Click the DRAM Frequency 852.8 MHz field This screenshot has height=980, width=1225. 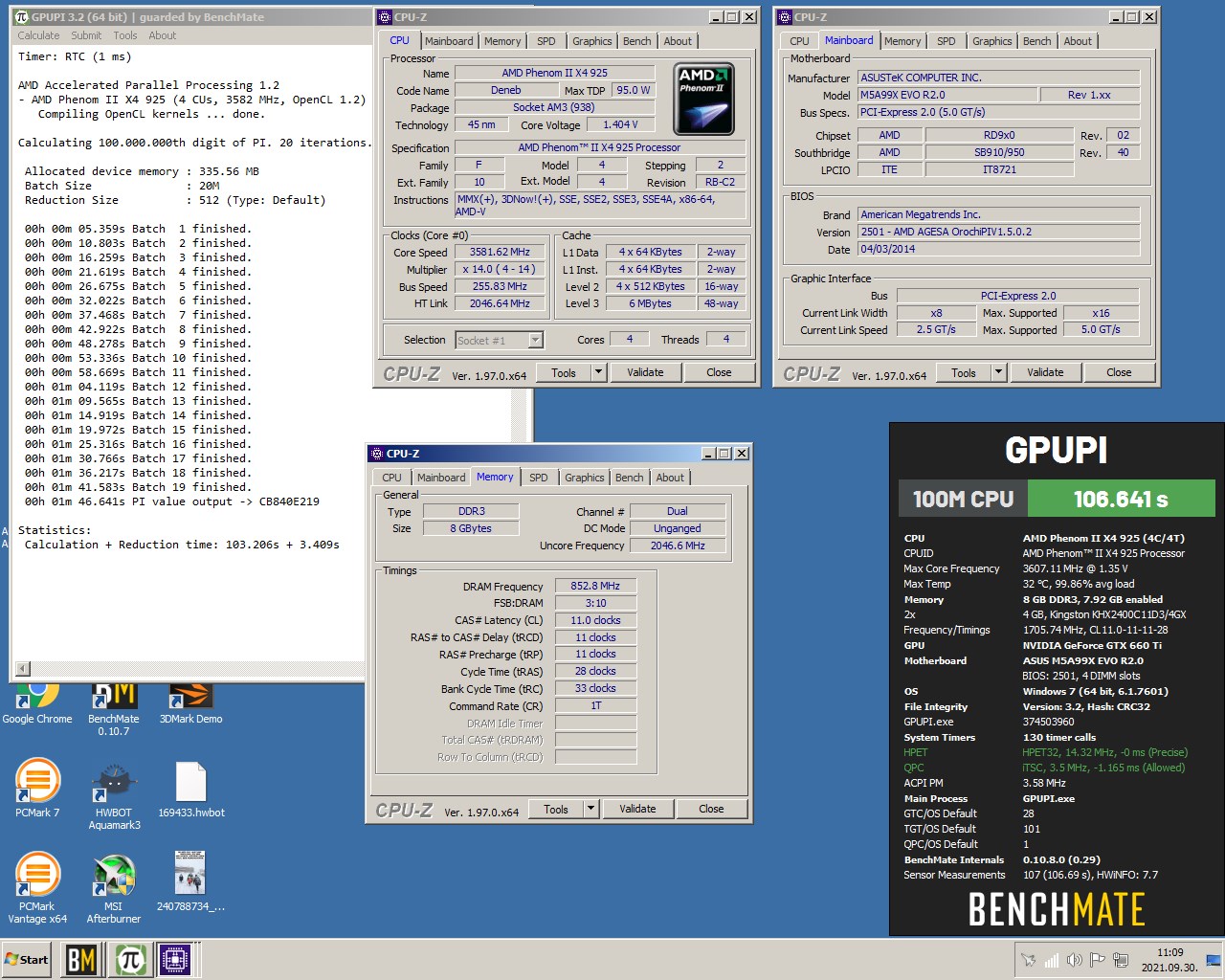pos(595,586)
